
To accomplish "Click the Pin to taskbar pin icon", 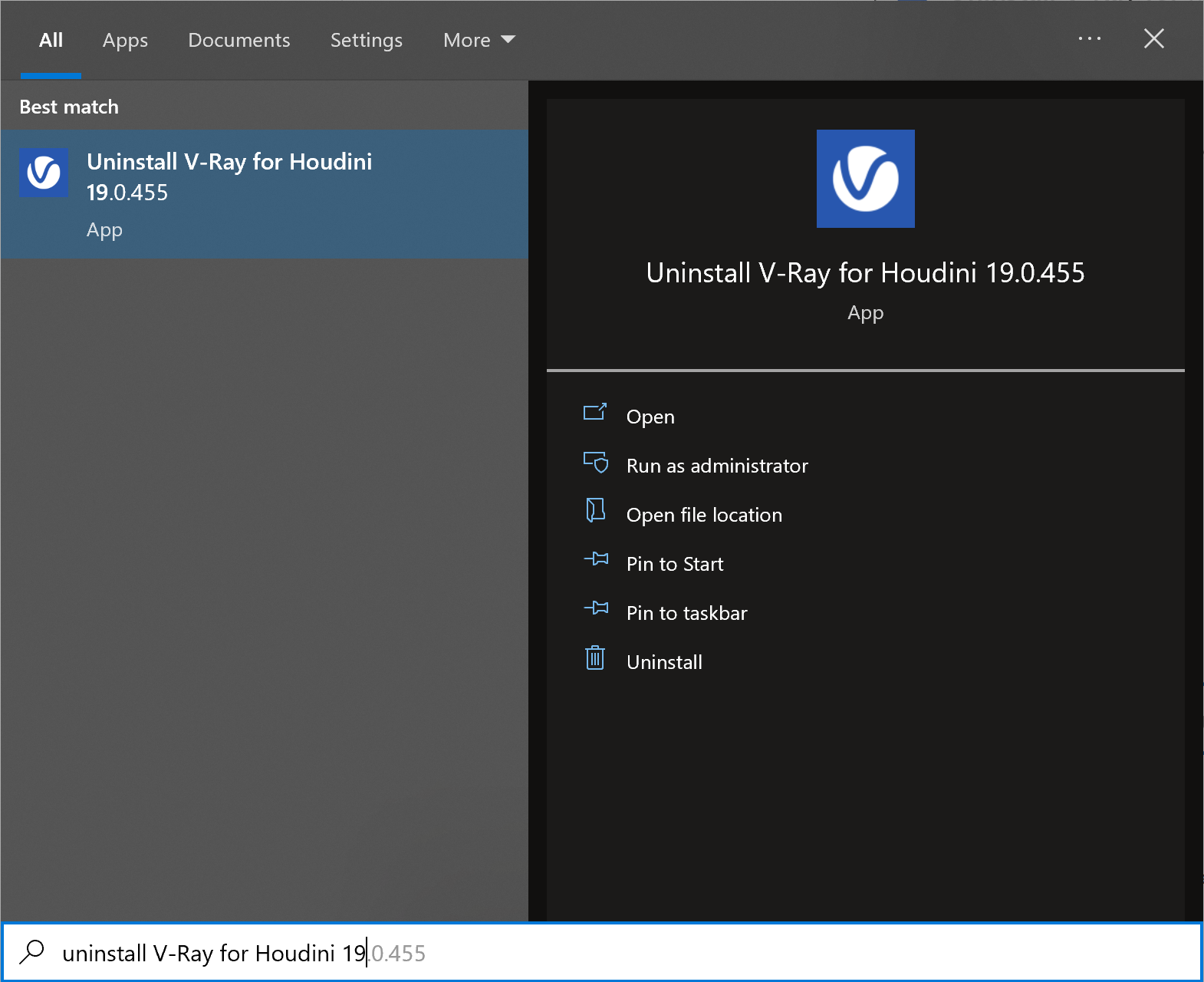I will [596, 608].
